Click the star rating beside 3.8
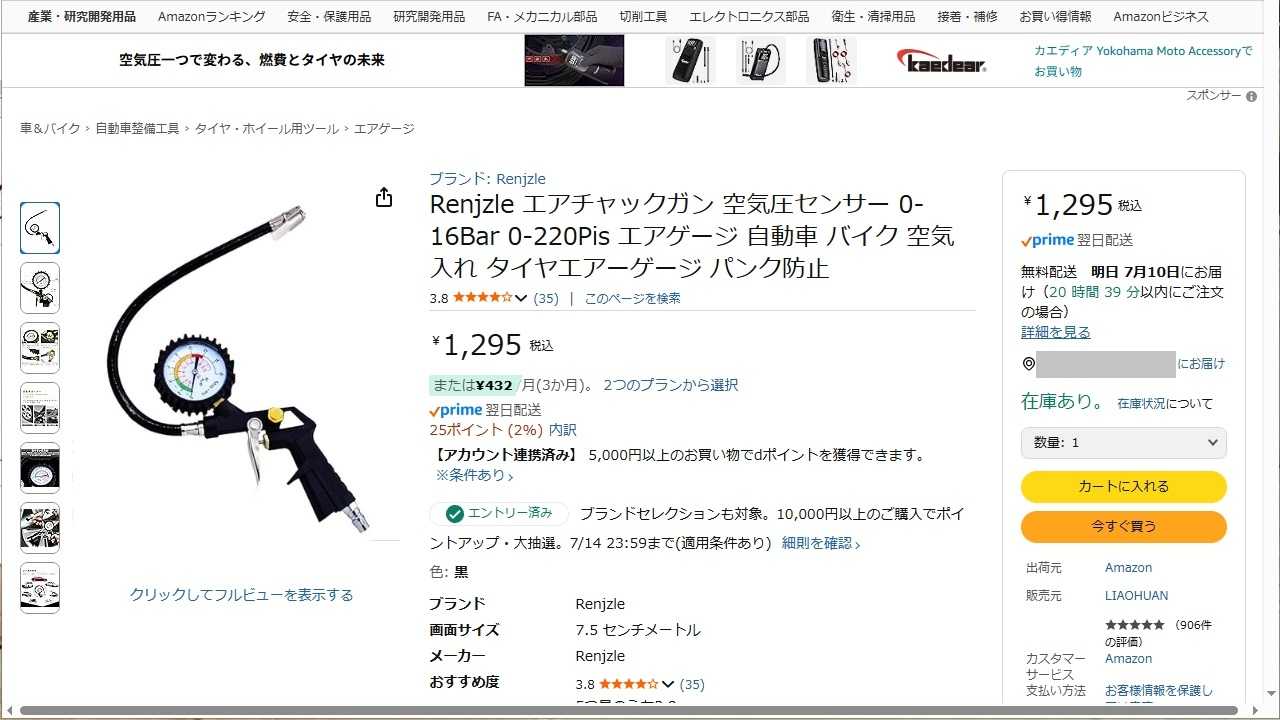The image size is (1280, 720). click(482, 298)
